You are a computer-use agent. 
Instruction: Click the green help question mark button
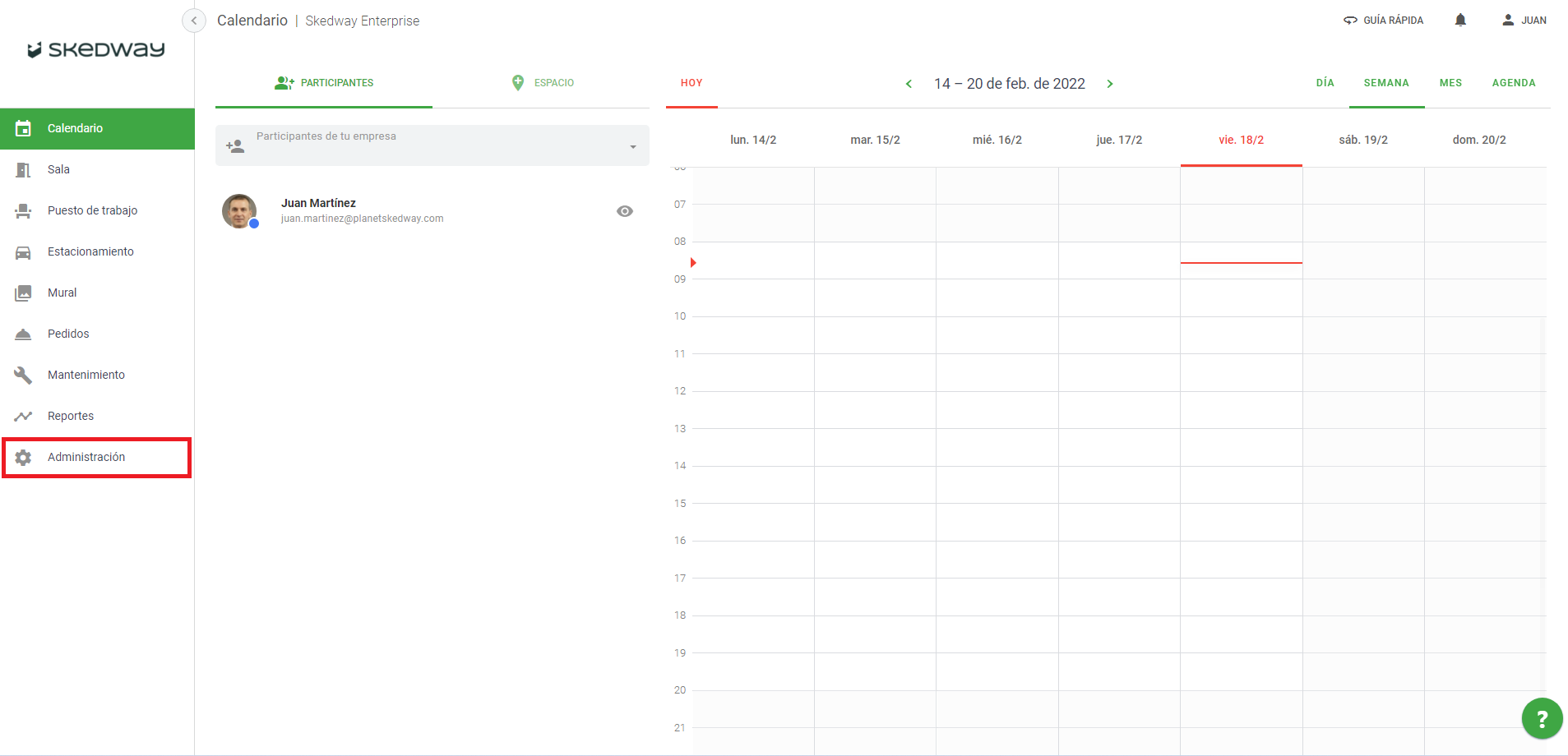pyautogui.click(x=1542, y=719)
